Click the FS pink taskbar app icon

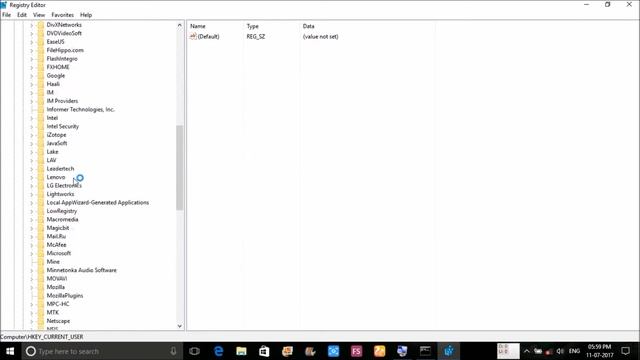[x=356, y=351]
